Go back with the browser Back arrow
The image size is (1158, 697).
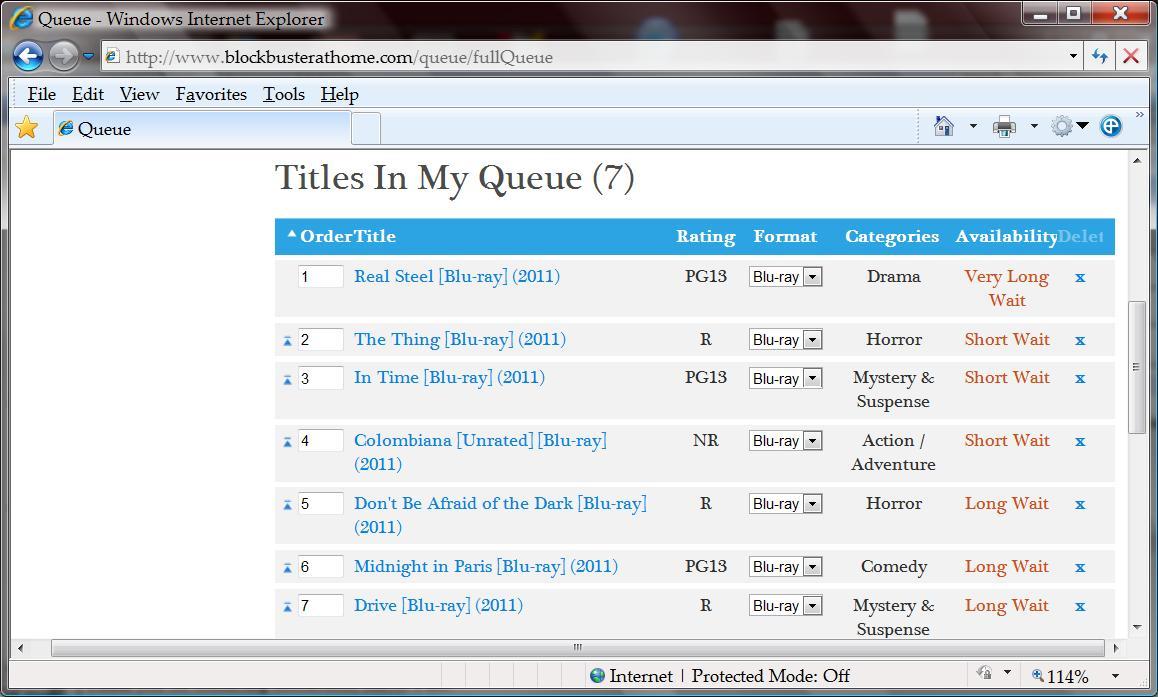[x=28, y=56]
